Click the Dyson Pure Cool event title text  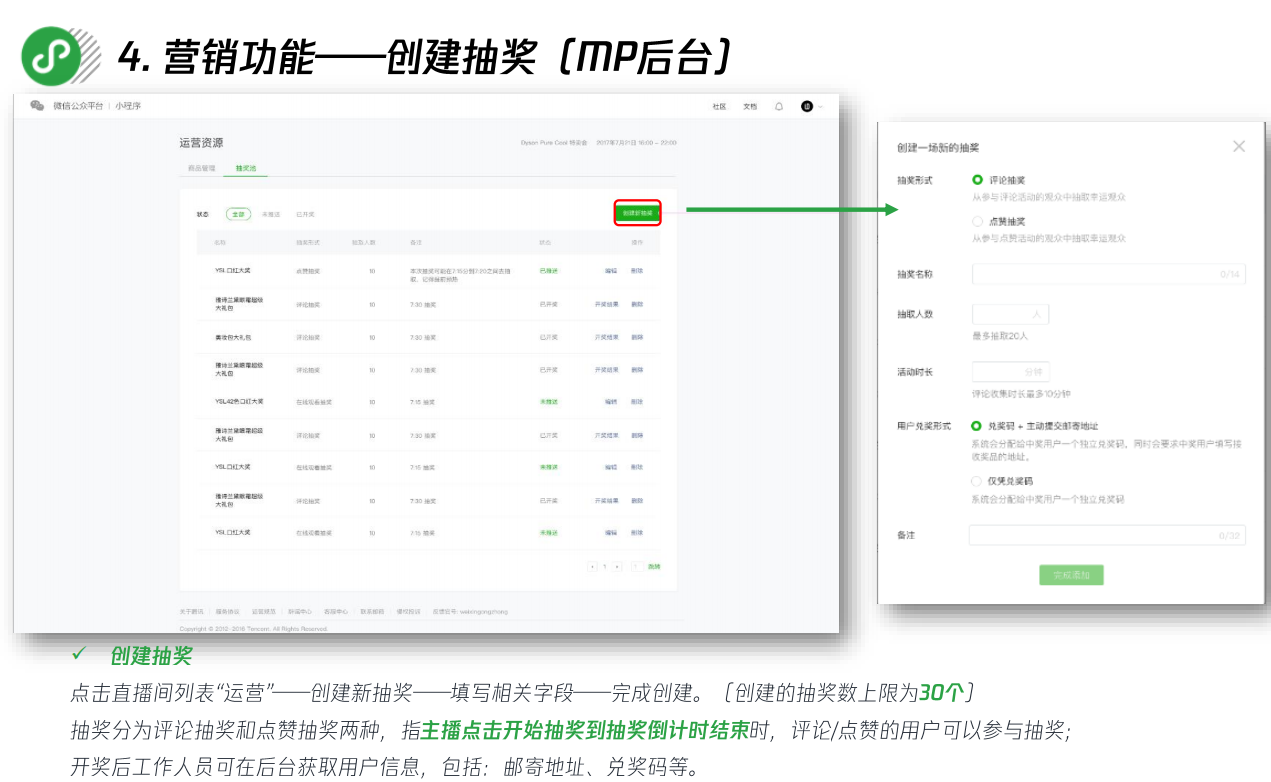coord(554,143)
